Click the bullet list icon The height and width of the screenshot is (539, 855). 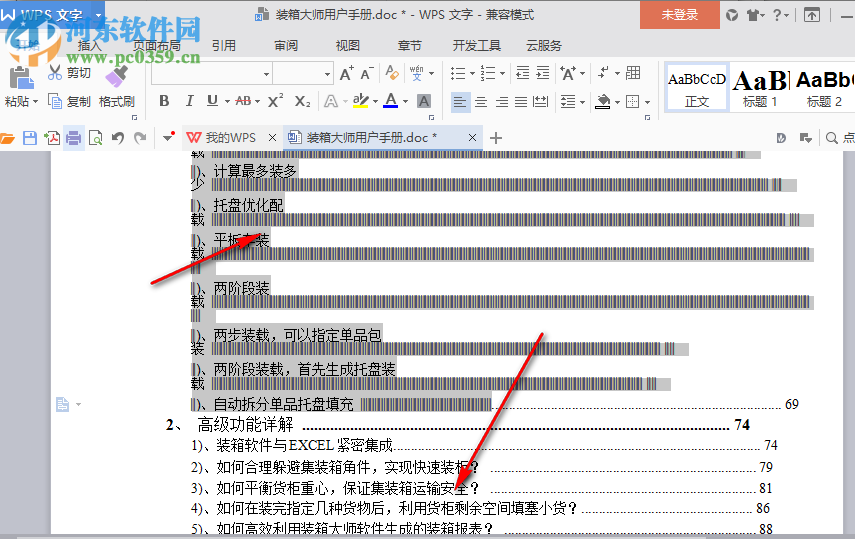click(x=458, y=73)
